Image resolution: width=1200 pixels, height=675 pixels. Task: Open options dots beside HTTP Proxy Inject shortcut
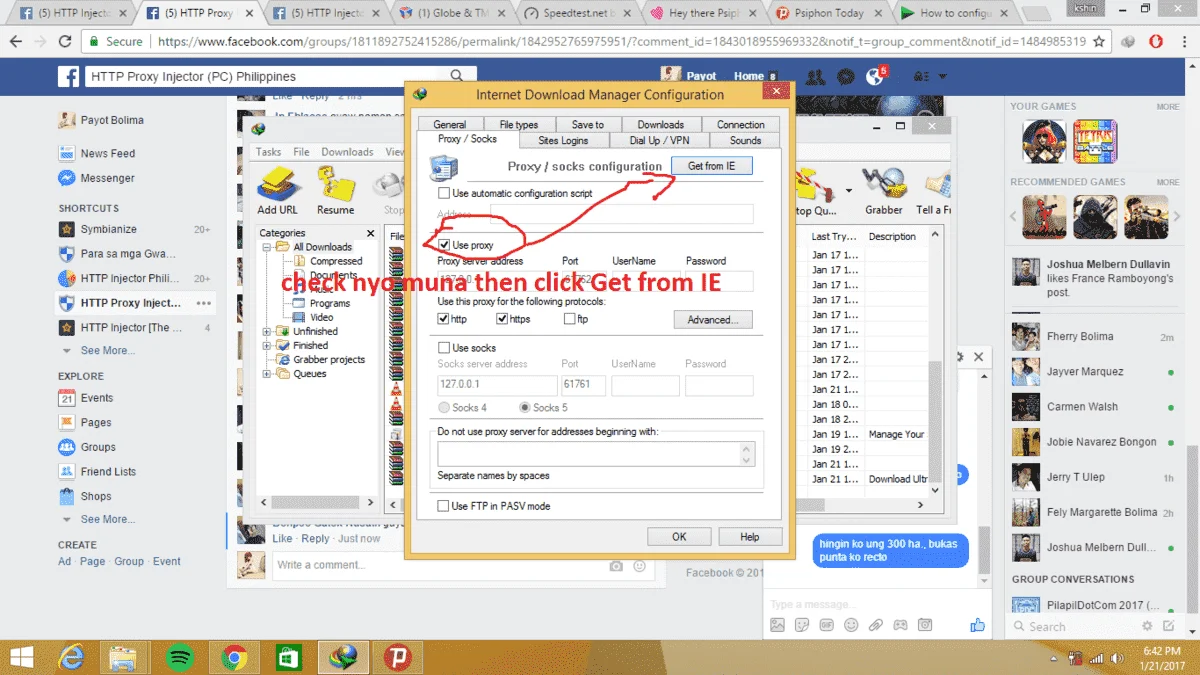coord(204,303)
